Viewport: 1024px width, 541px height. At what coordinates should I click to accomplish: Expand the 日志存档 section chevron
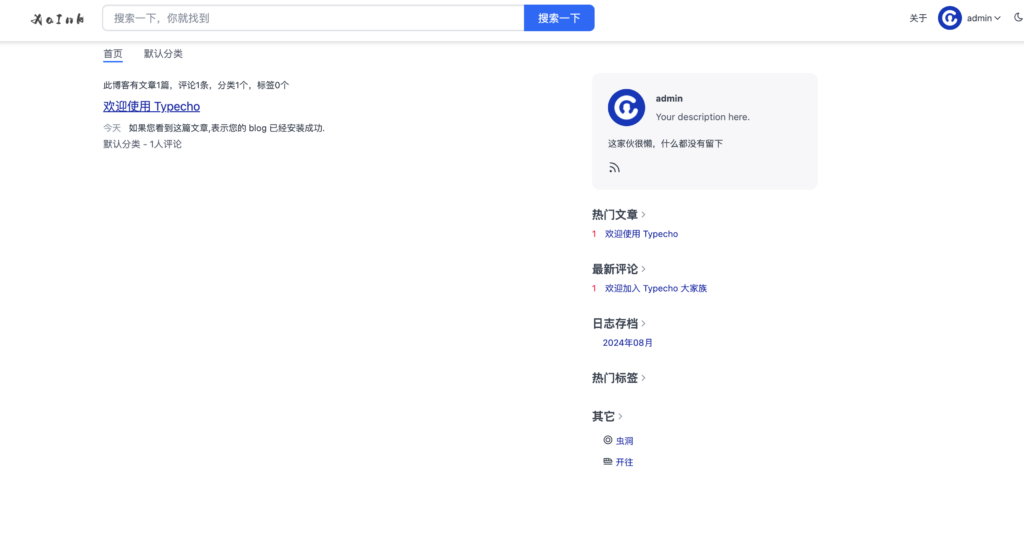643,323
